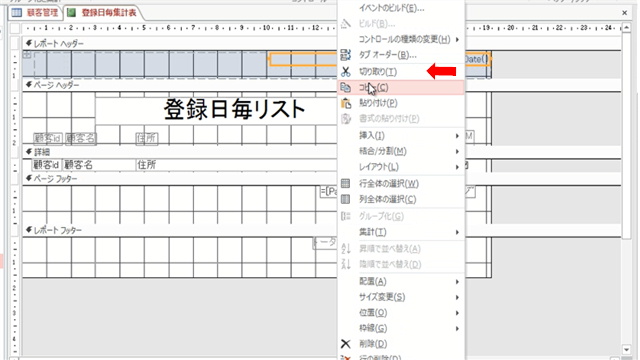
Task: Select the 登録日毎リスト title label
Action: pos(234,110)
